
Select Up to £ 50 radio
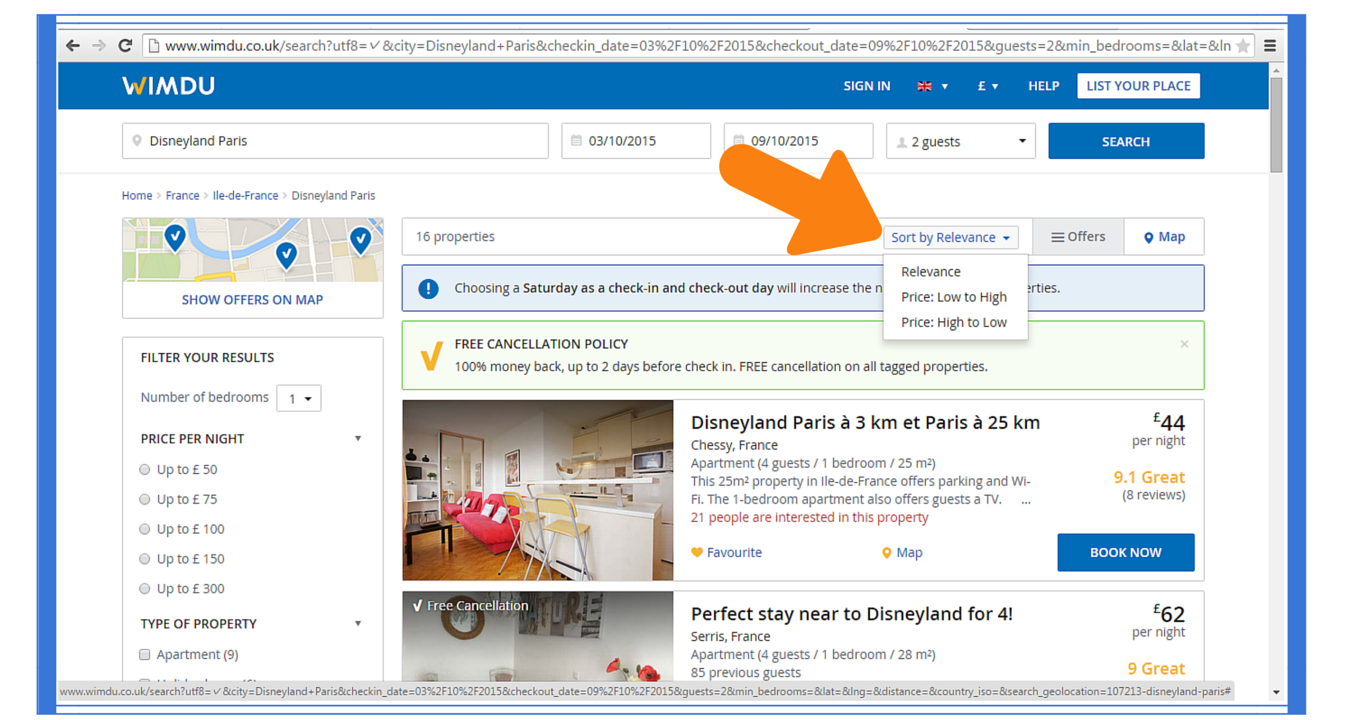(145, 469)
